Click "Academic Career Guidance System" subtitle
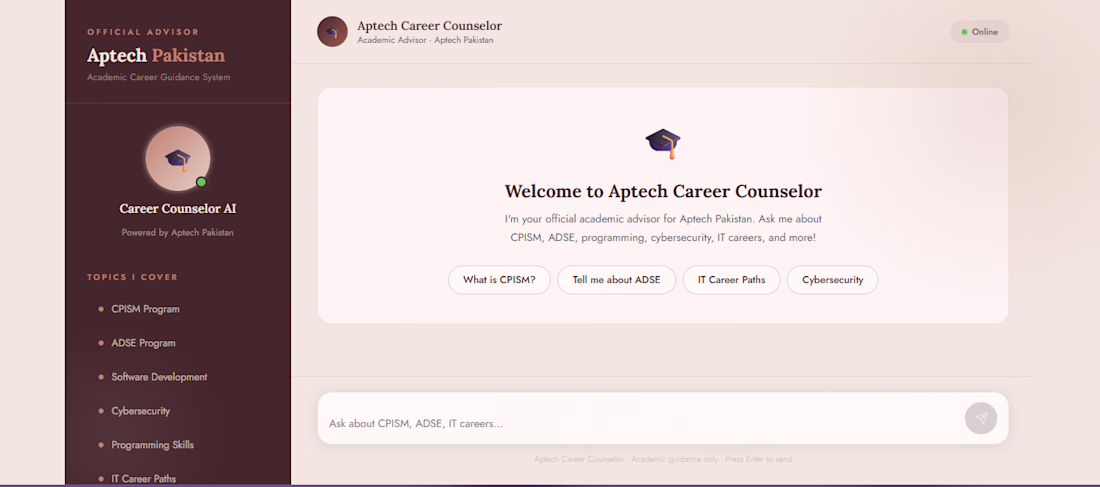The image size is (1100, 487). coord(159,77)
